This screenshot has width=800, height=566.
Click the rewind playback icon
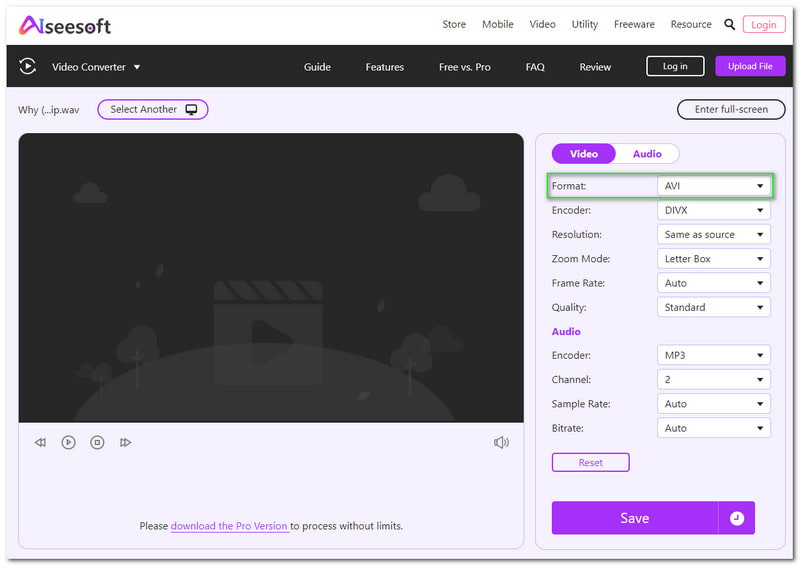[x=40, y=442]
